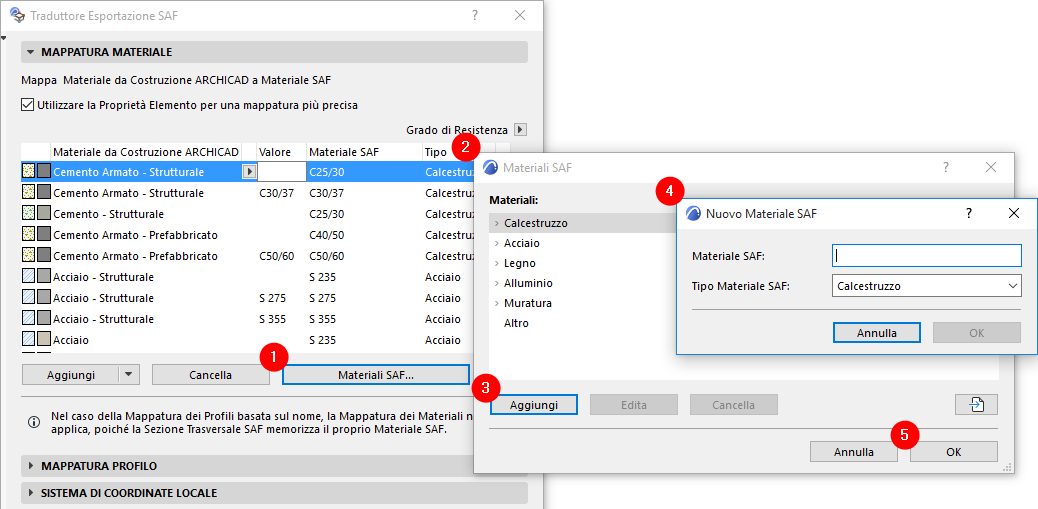Expand the Muratura material group
Viewport: 1038px width, 509px height.
pos(496,303)
